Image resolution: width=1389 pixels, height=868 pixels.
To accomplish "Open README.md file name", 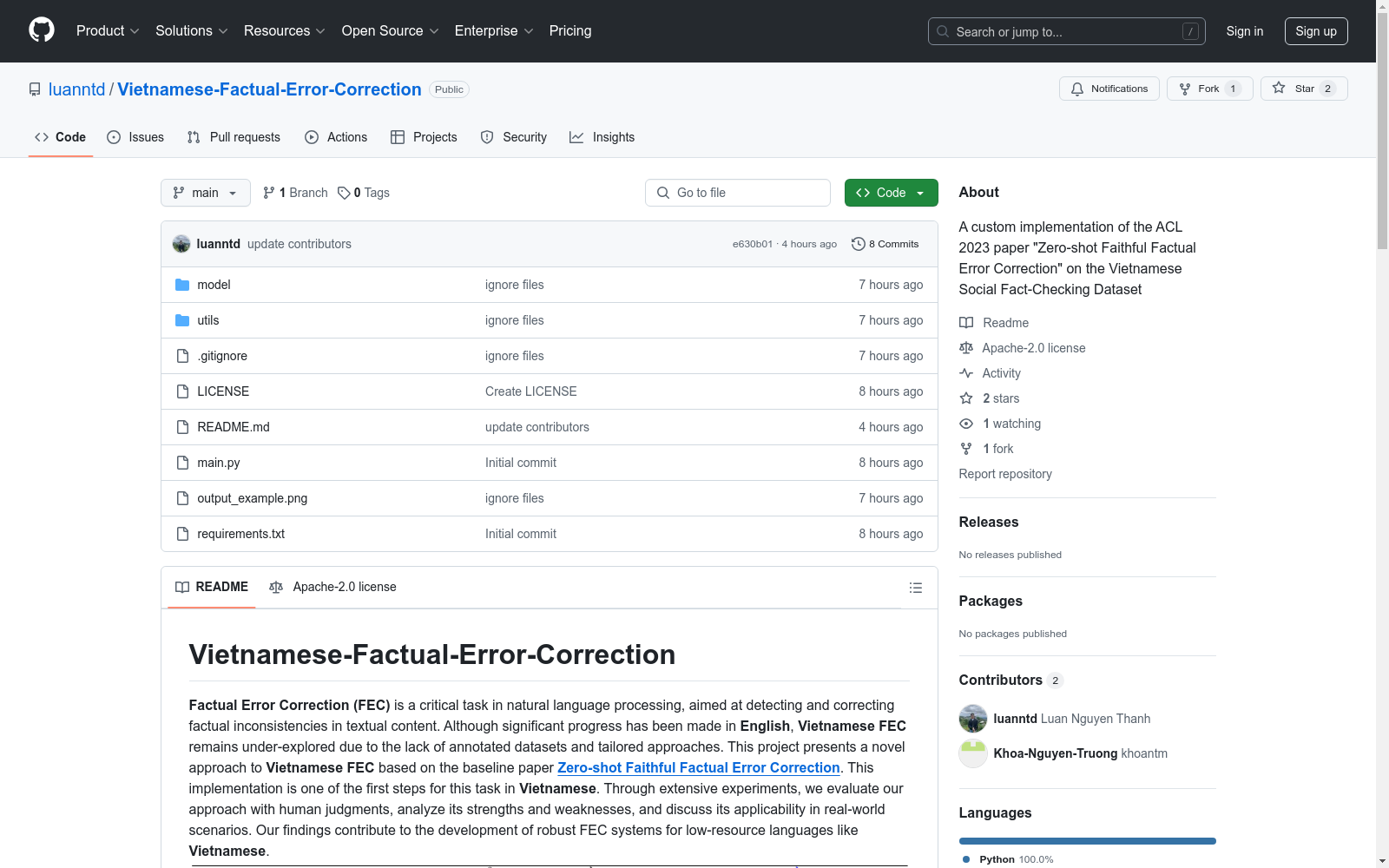I will coord(234,427).
